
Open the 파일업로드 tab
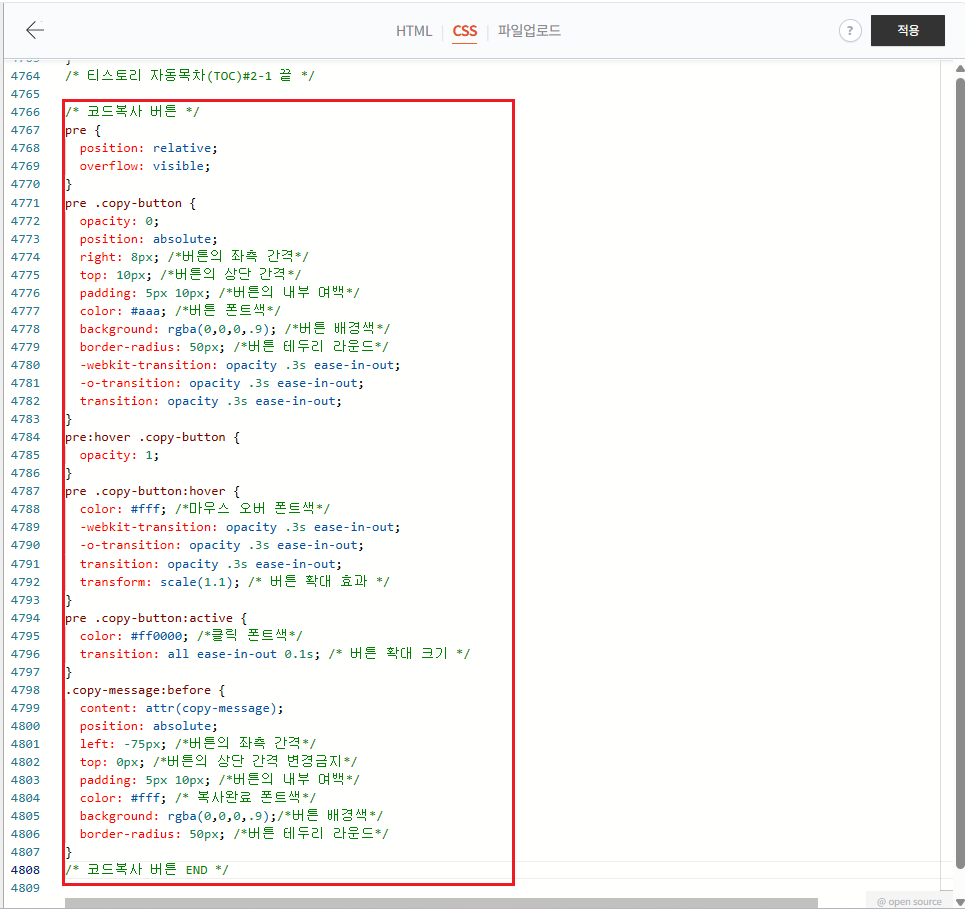pos(529,31)
